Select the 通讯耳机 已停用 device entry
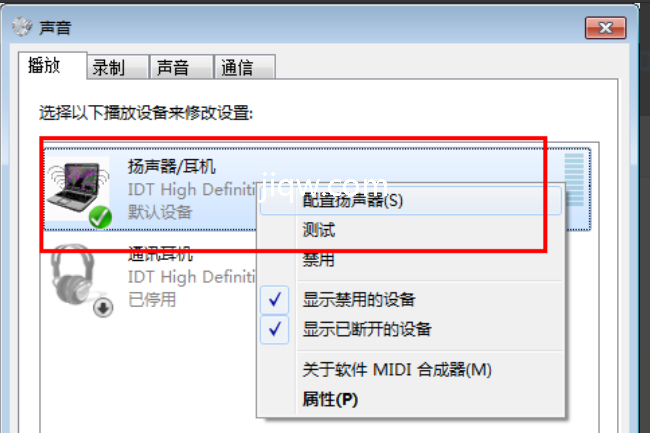This screenshot has width=650, height=433. point(149,277)
